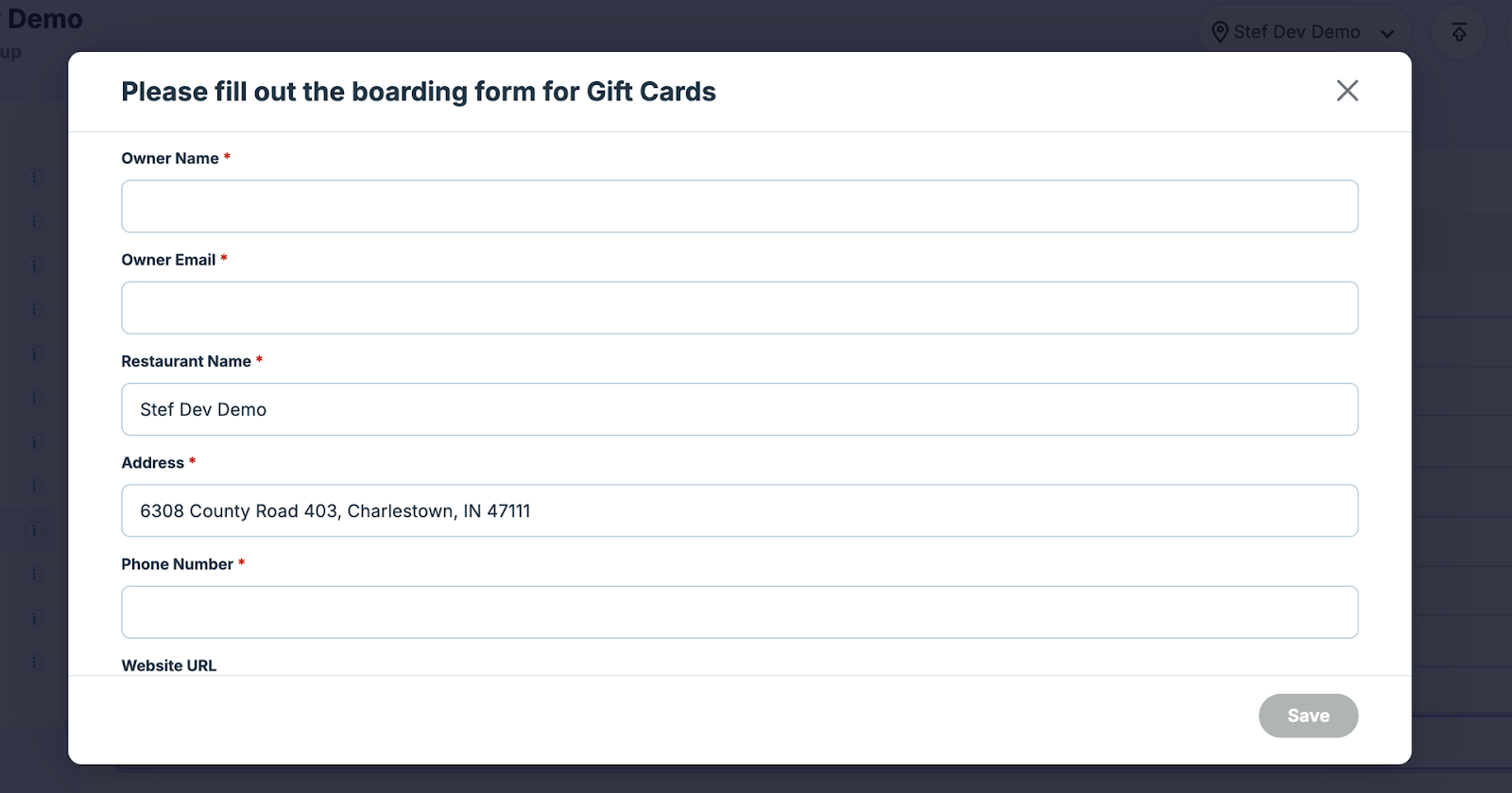1512x793 pixels.
Task: Focus the Phone Number input field
Action: coord(739,612)
